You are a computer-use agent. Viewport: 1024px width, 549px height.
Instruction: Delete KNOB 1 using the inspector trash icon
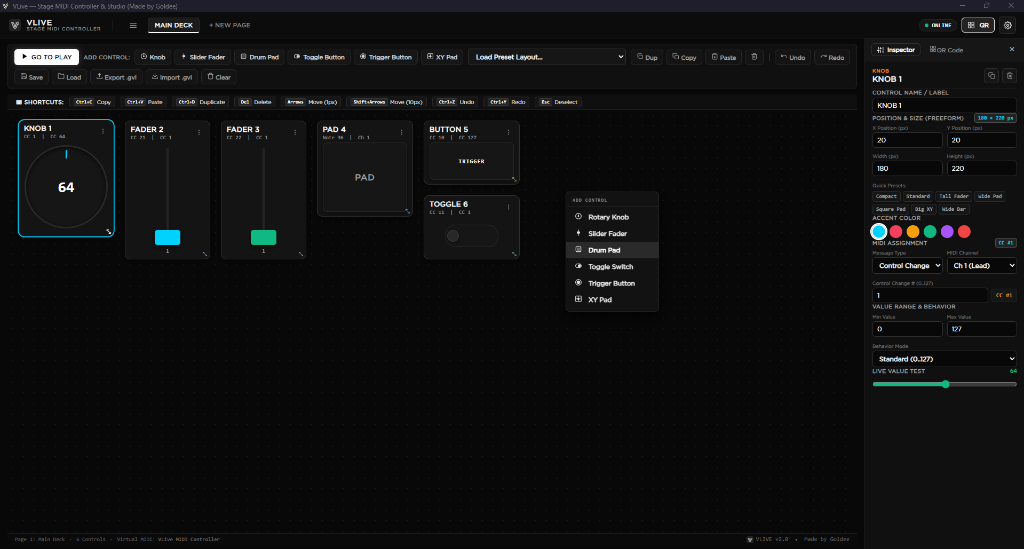(x=1009, y=76)
